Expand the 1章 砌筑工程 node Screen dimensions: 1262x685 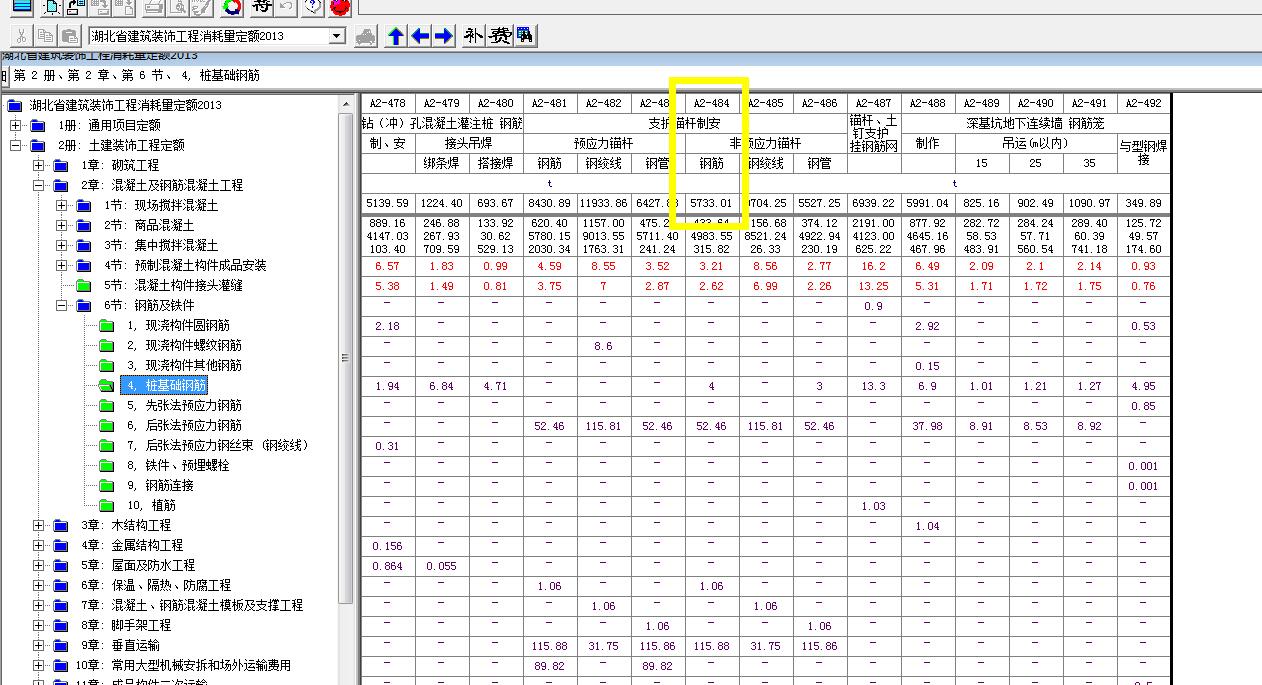coord(38,165)
